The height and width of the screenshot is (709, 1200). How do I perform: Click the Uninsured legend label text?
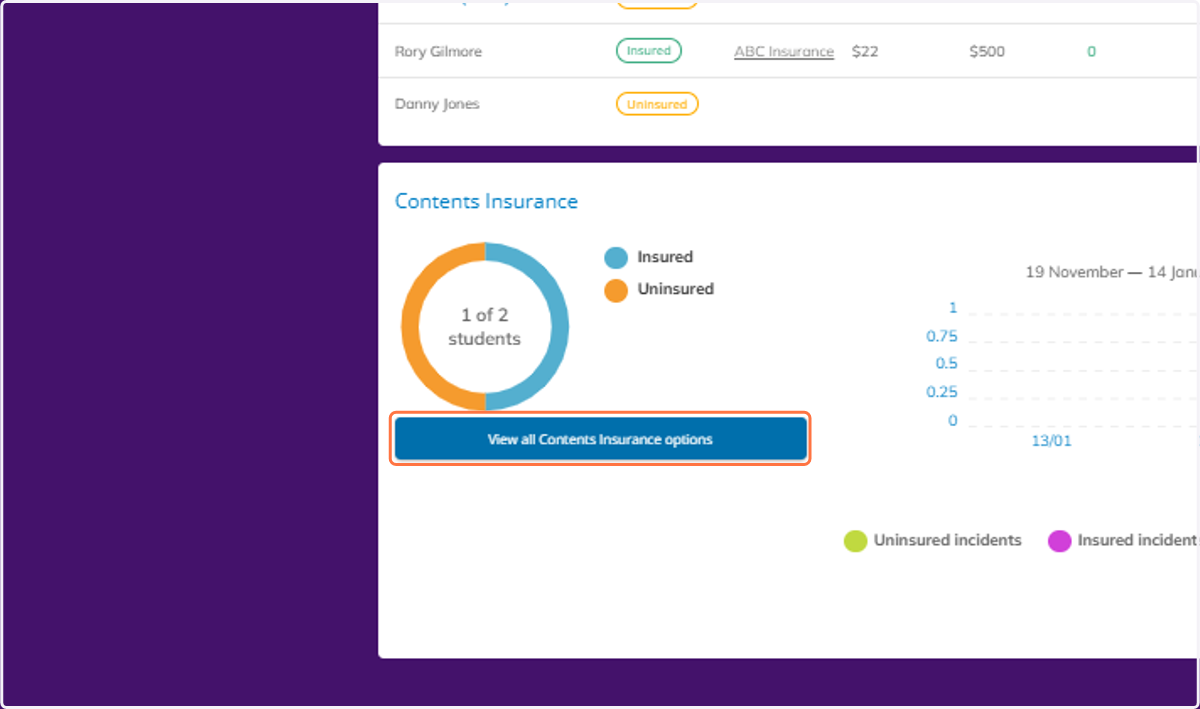coord(676,289)
